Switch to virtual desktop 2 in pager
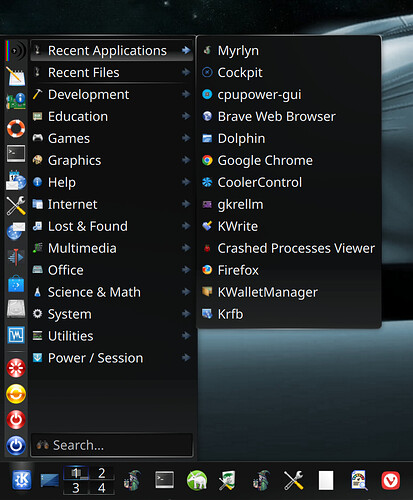Viewport: 413px width, 500px height. [x=102, y=473]
